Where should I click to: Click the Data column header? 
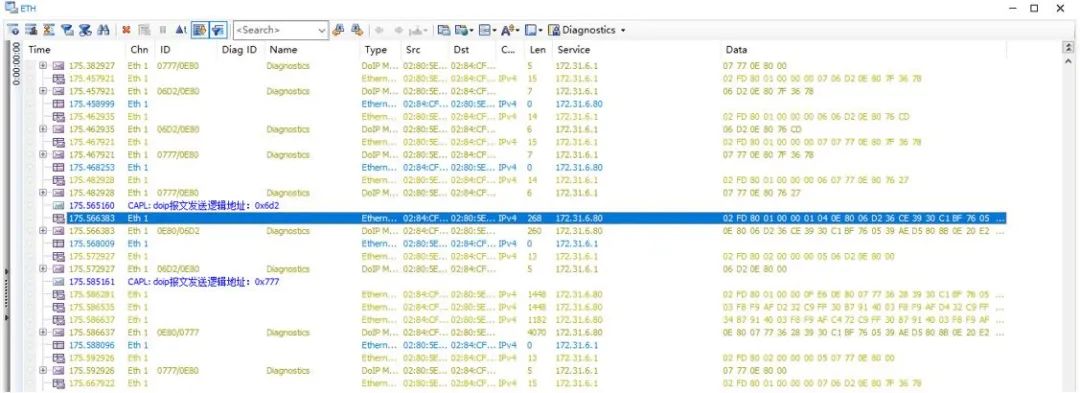click(x=736, y=50)
